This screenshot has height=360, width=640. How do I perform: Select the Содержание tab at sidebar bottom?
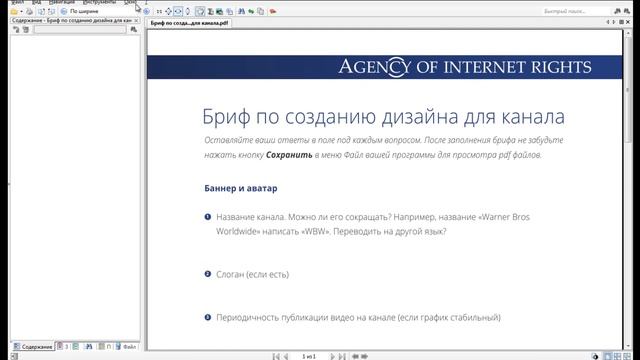33,347
